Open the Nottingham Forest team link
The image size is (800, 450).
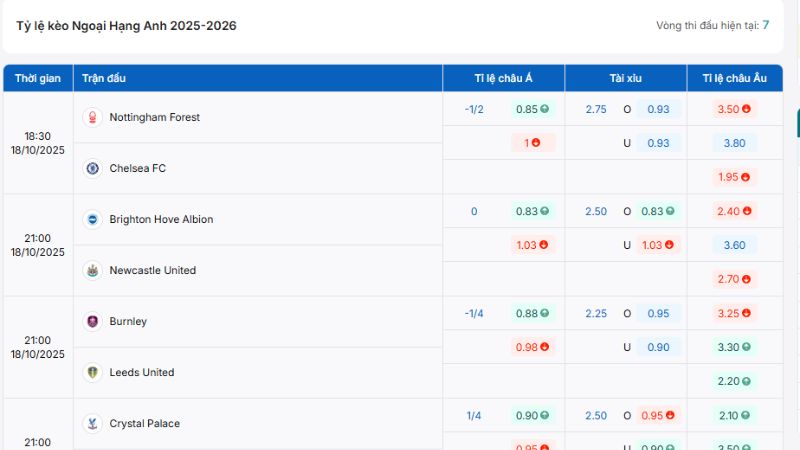pyautogui.click(x=154, y=117)
